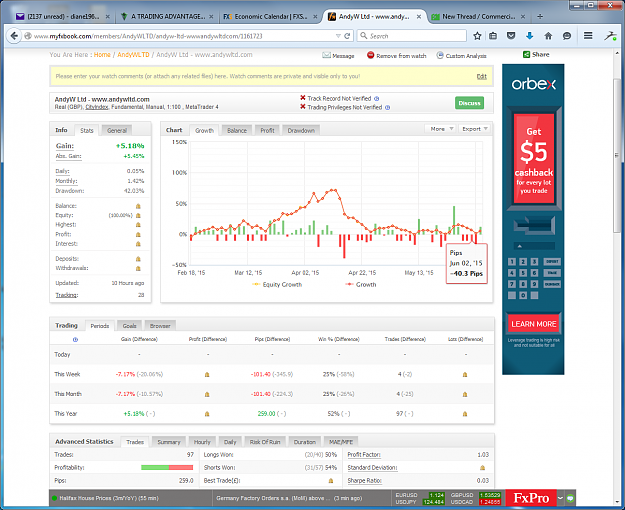Click the Balance lock icon
This screenshot has height=510, width=625.
138,206
